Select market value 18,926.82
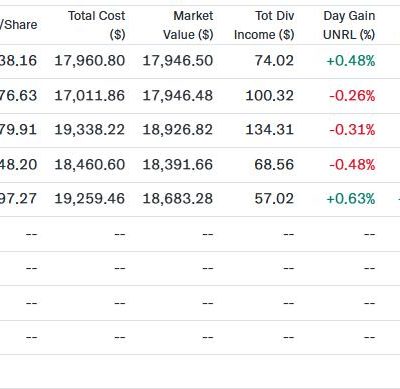Screen dimensions: 400x389 [x=178, y=130]
